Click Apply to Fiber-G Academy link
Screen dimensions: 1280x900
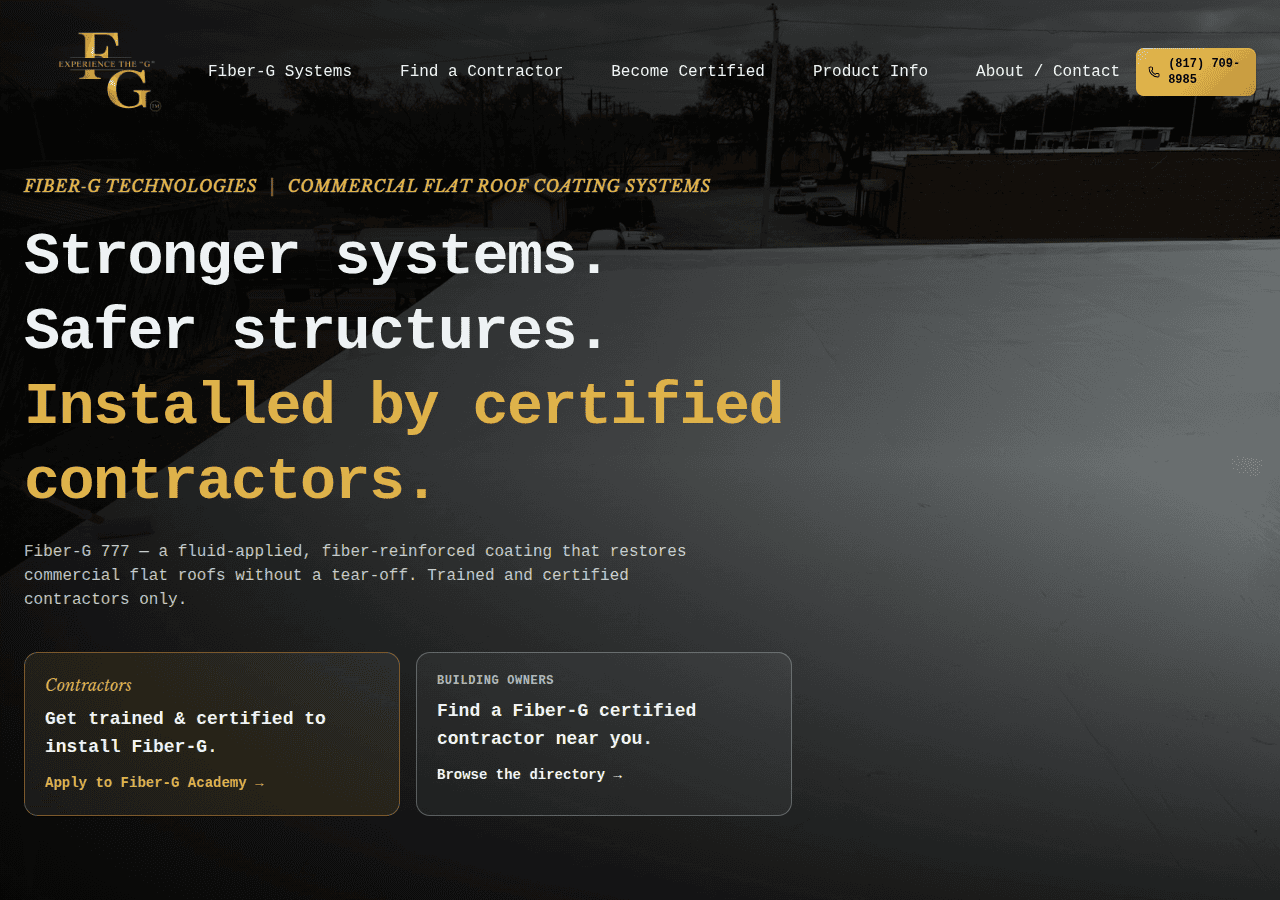[154, 783]
